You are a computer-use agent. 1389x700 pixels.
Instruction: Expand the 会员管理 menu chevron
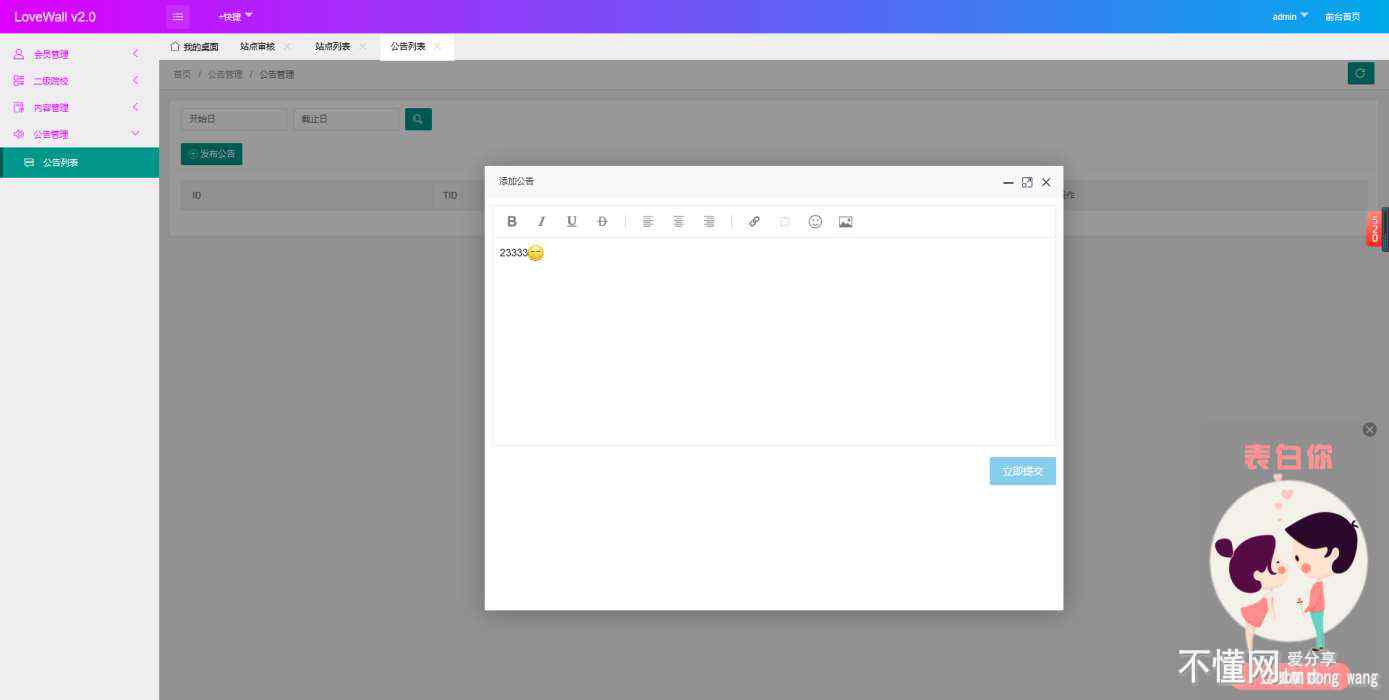pyautogui.click(x=135, y=54)
